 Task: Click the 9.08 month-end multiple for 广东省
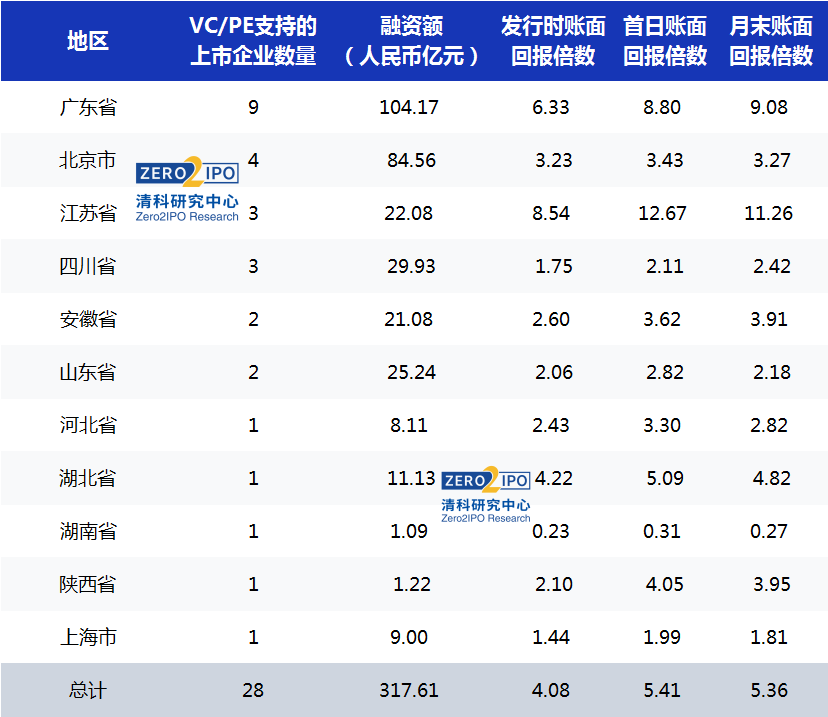pyautogui.click(x=769, y=107)
